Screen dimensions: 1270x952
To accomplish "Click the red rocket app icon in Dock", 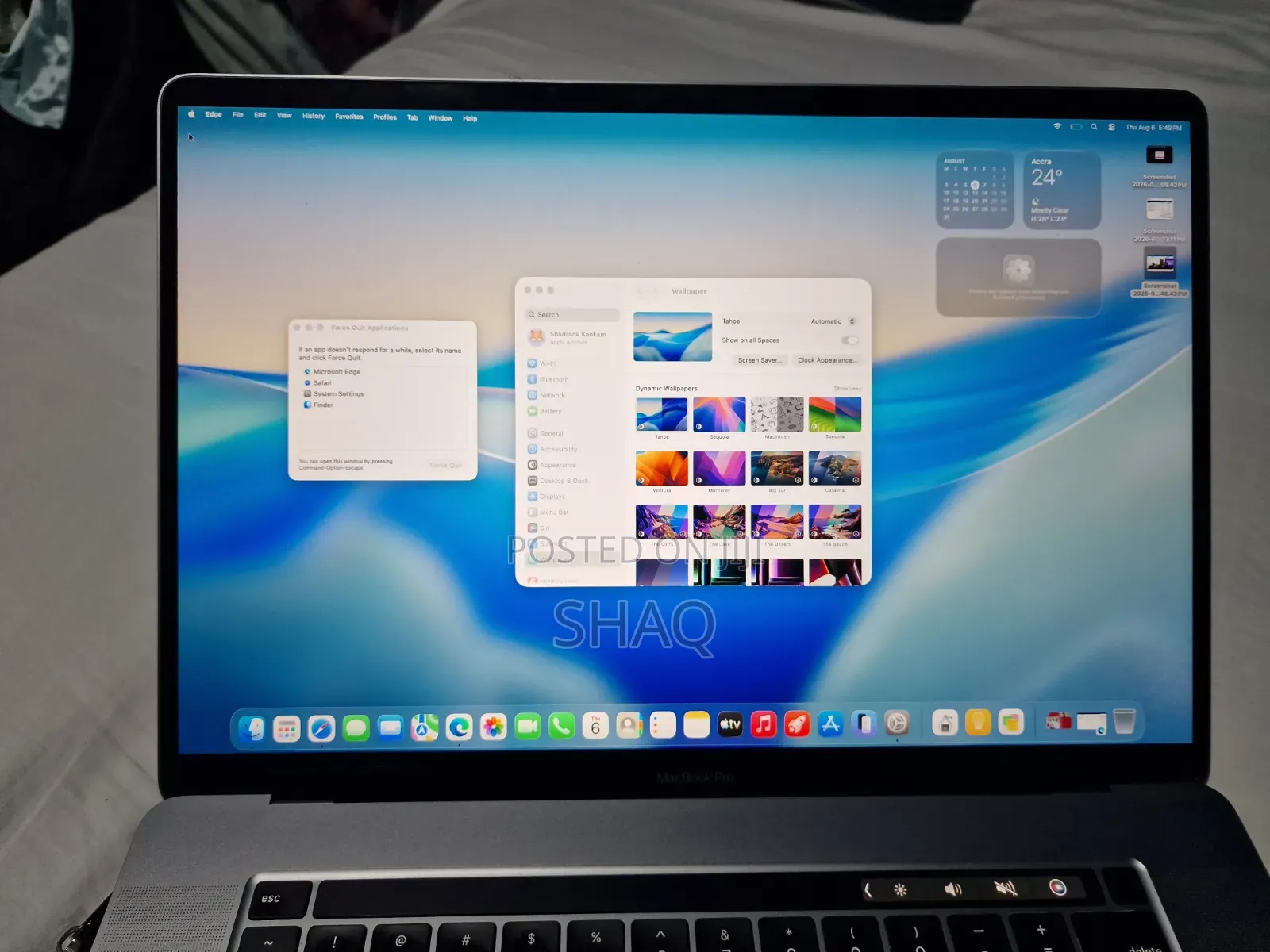I will point(797,724).
